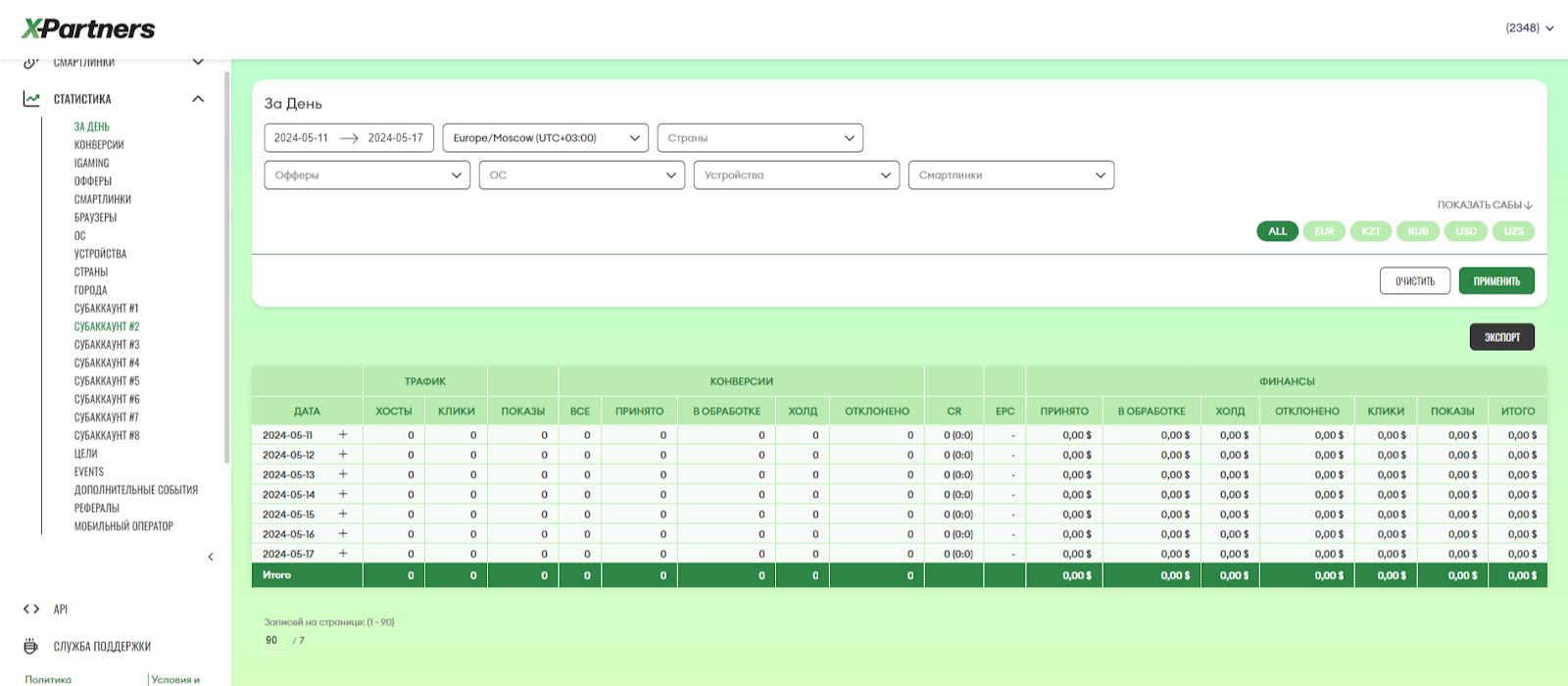Open Субаккаунт #2 in sidebar
The image size is (1568, 686).
(107, 326)
